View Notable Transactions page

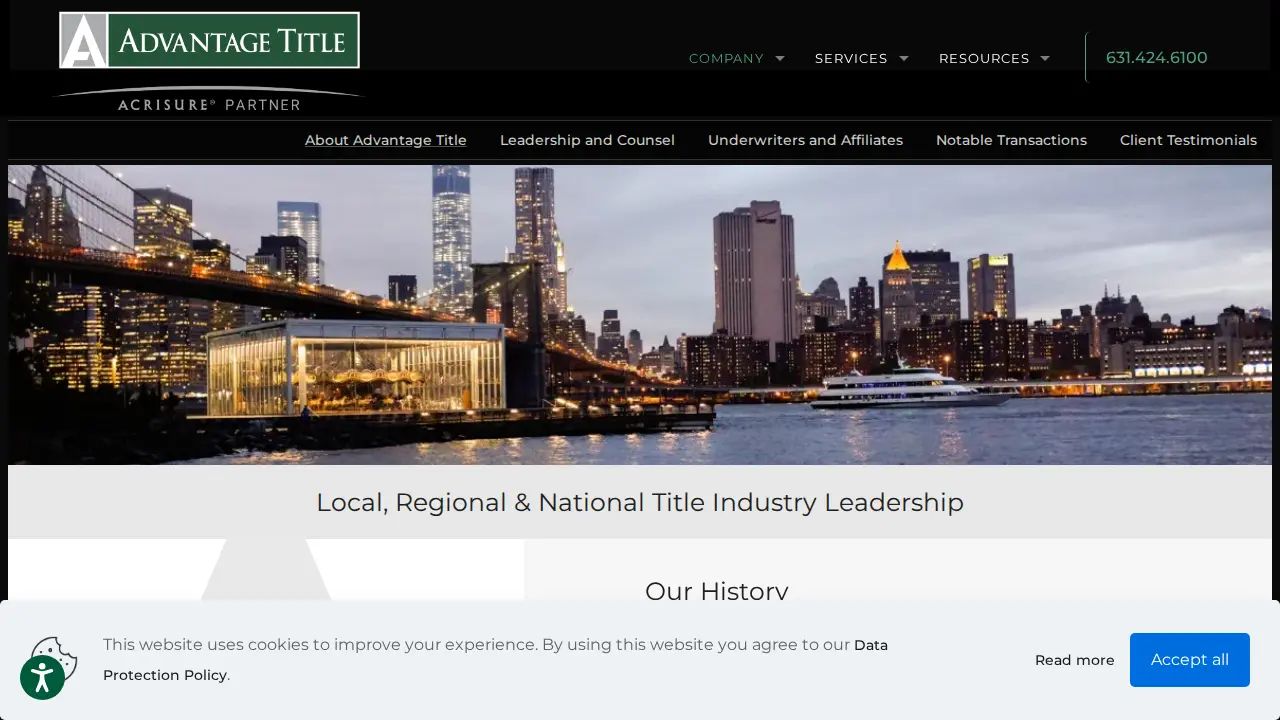tap(1011, 140)
